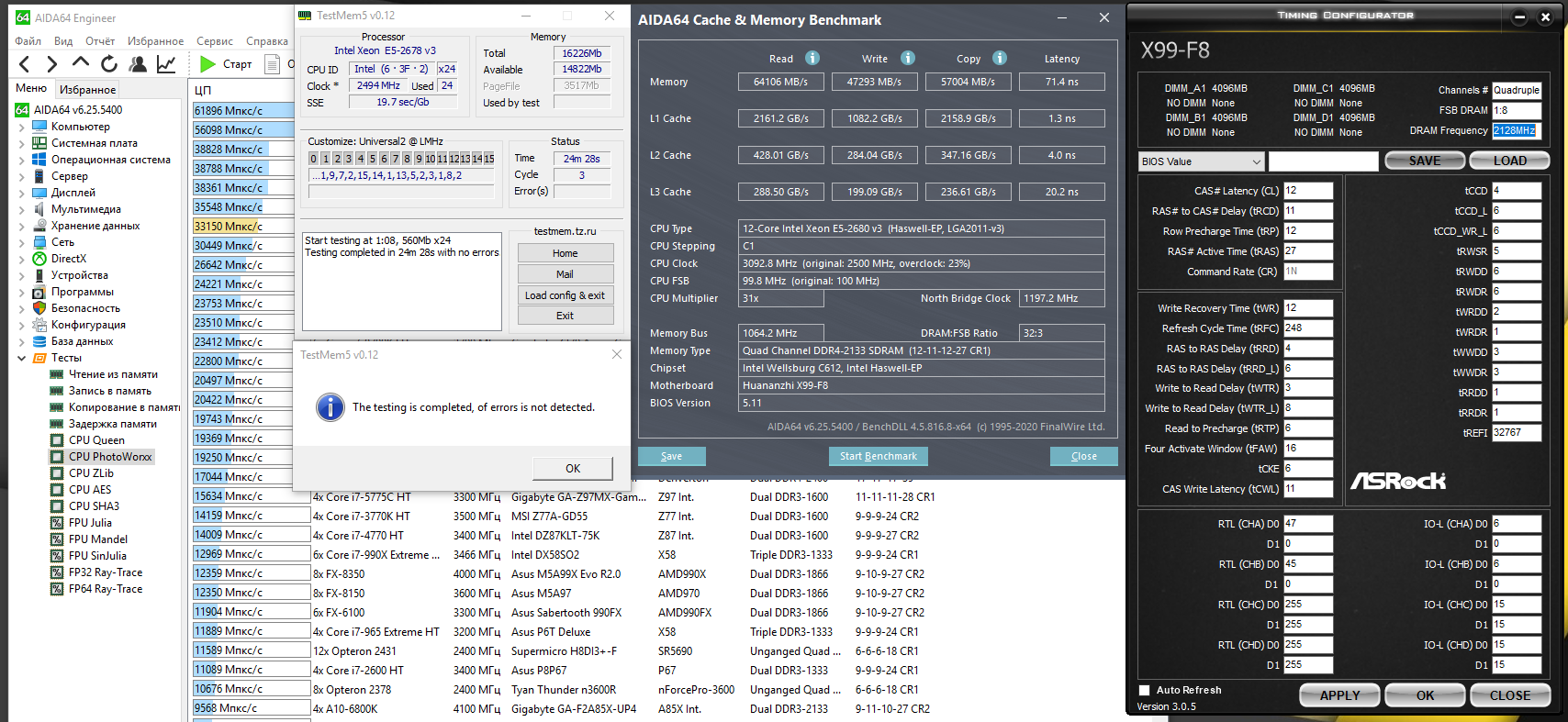Open the Отчёт menu
1568x722 pixels.
100,41
